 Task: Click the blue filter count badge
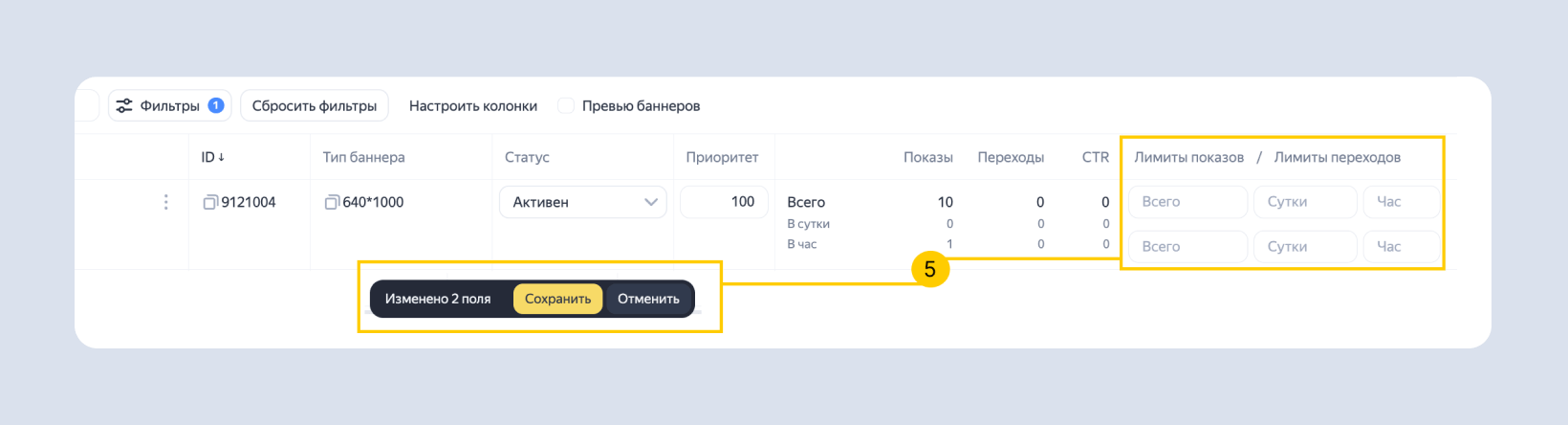coord(216,105)
